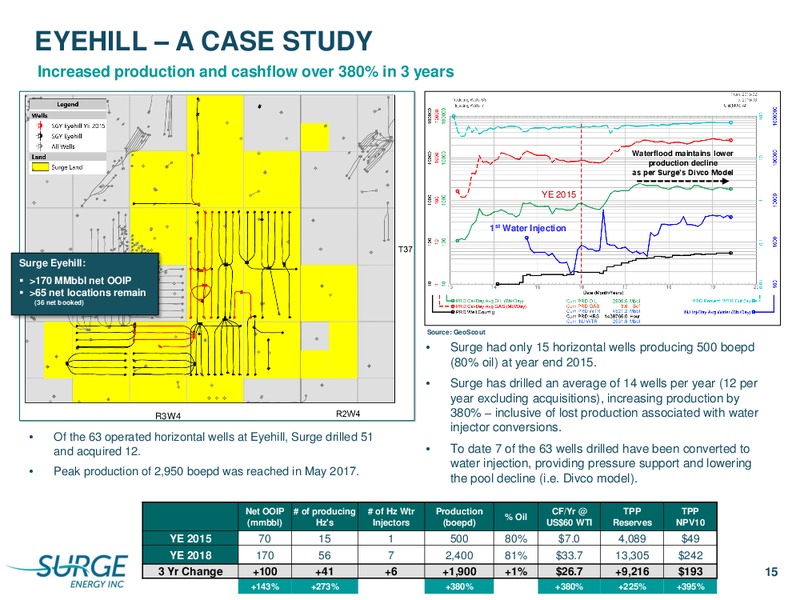The height and width of the screenshot is (600, 800).
Task: Select bullet 'Peak production of 2,950 boepd'
Action: (206, 471)
